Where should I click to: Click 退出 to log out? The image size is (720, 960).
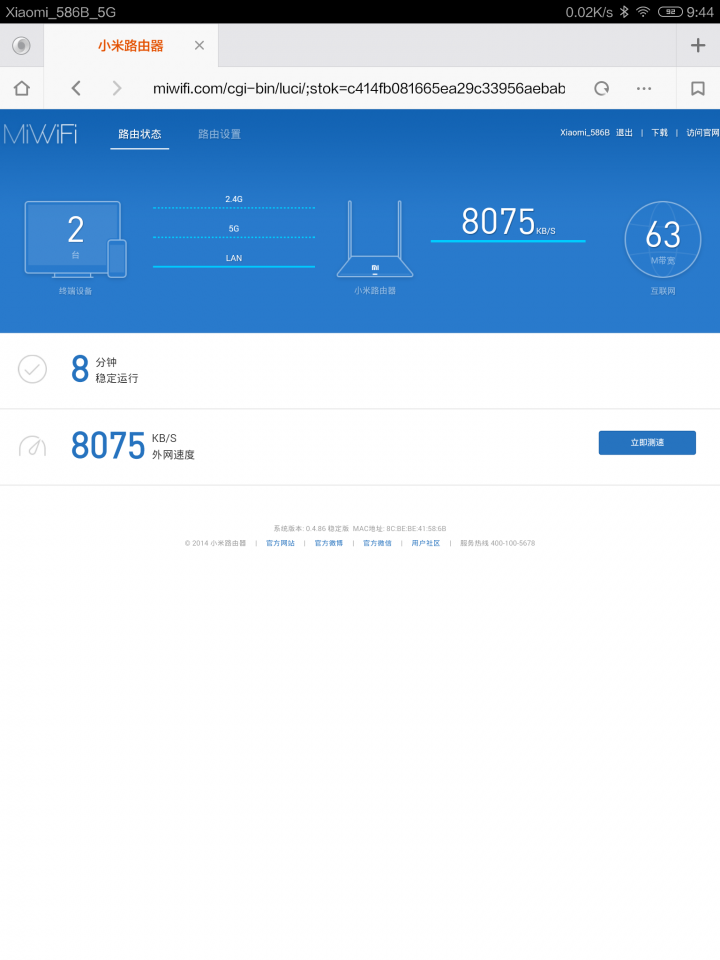click(624, 132)
